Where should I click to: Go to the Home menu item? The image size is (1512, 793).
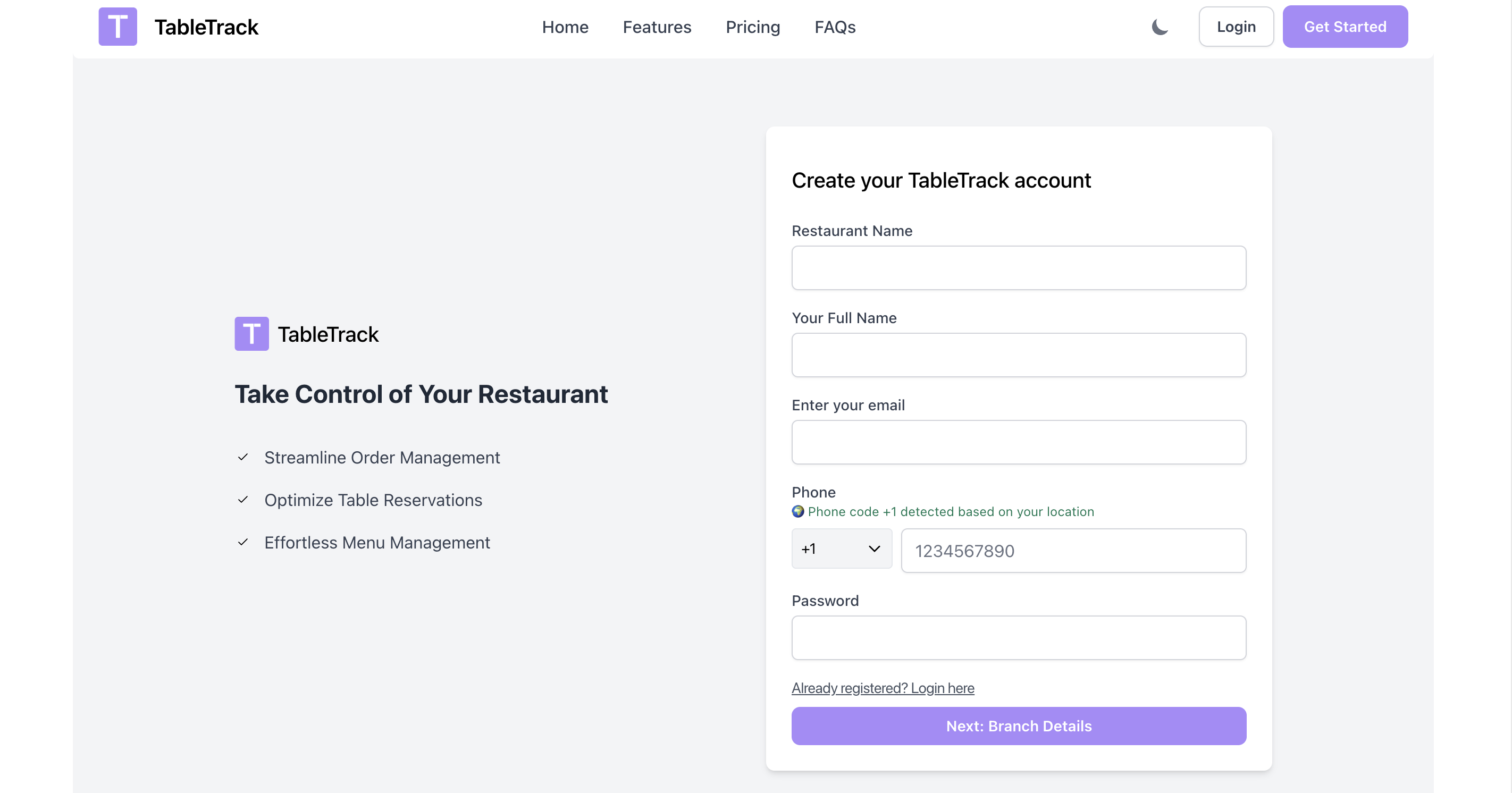pyautogui.click(x=565, y=27)
